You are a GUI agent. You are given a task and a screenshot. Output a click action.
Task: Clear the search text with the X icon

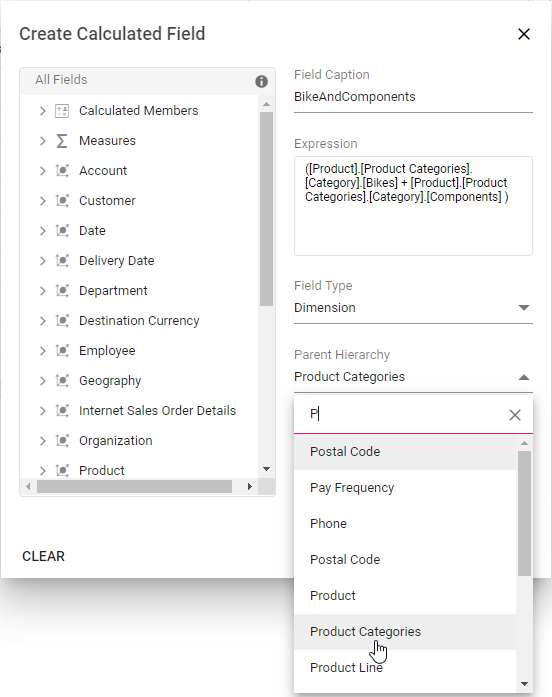[x=515, y=415]
